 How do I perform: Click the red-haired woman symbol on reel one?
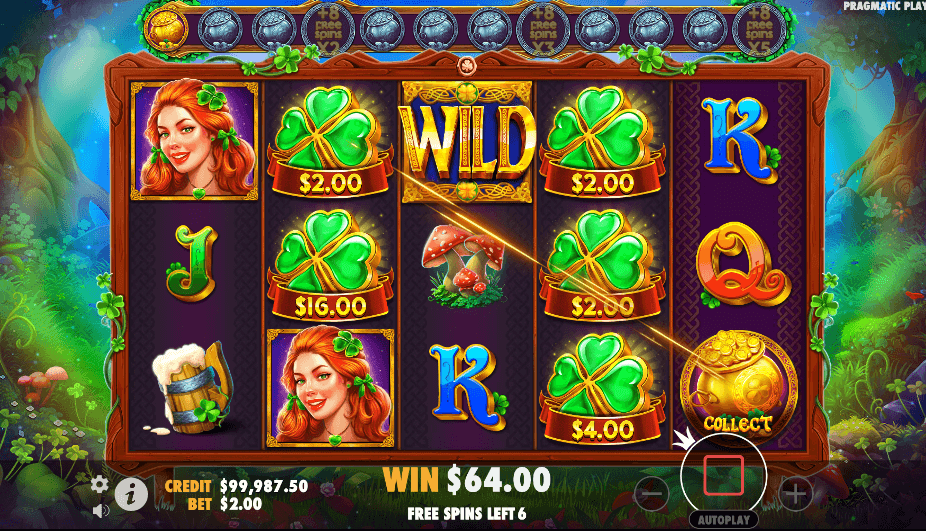pyautogui.click(x=194, y=141)
